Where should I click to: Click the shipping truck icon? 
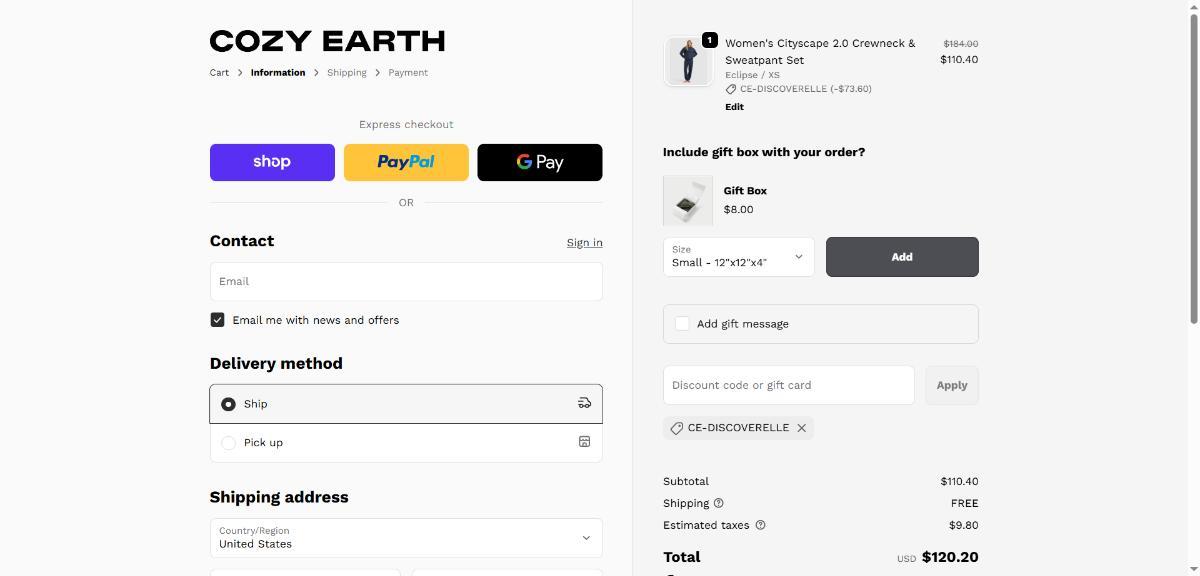[x=585, y=404]
